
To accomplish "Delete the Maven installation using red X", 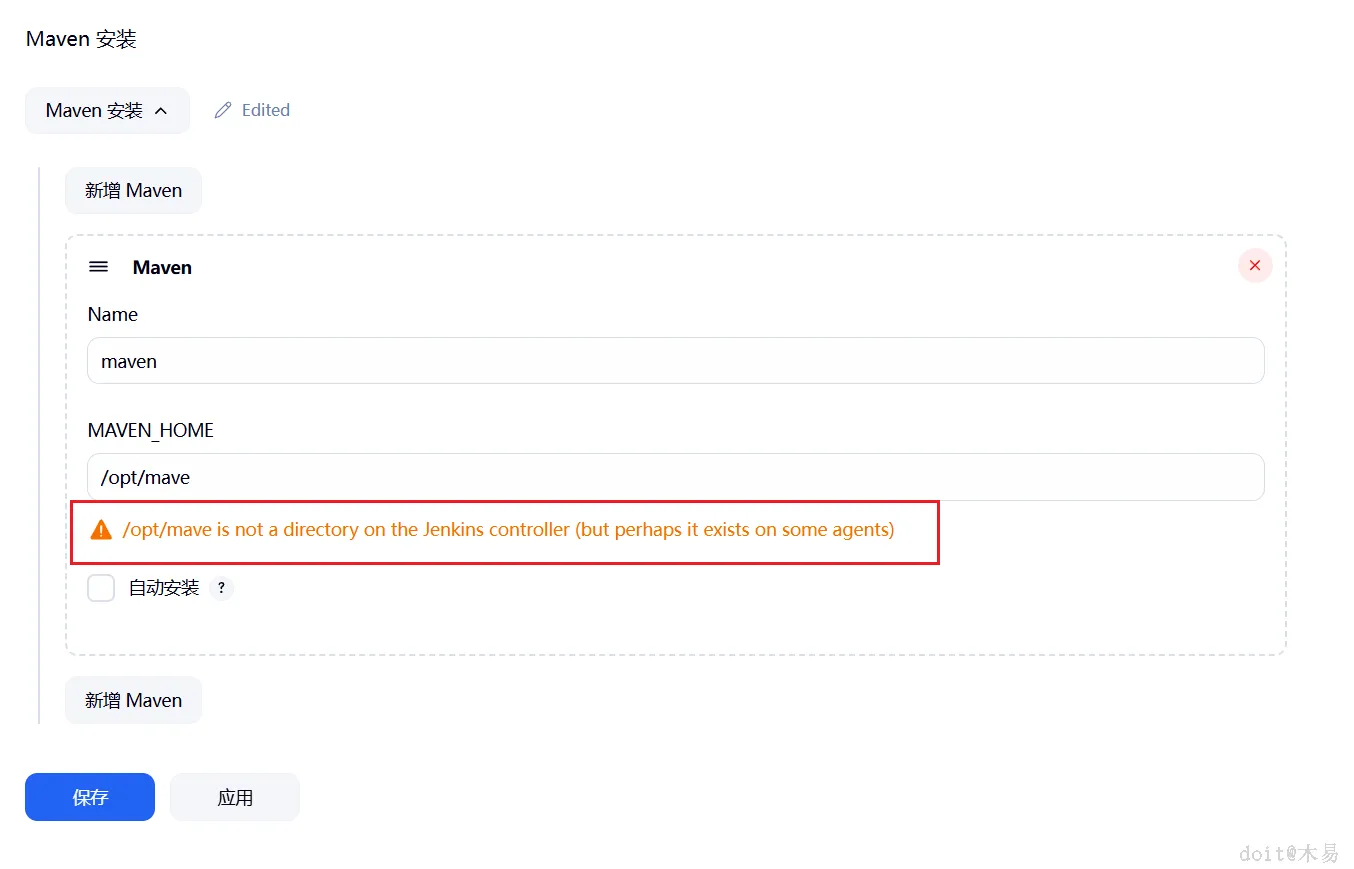I will (1255, 266).
